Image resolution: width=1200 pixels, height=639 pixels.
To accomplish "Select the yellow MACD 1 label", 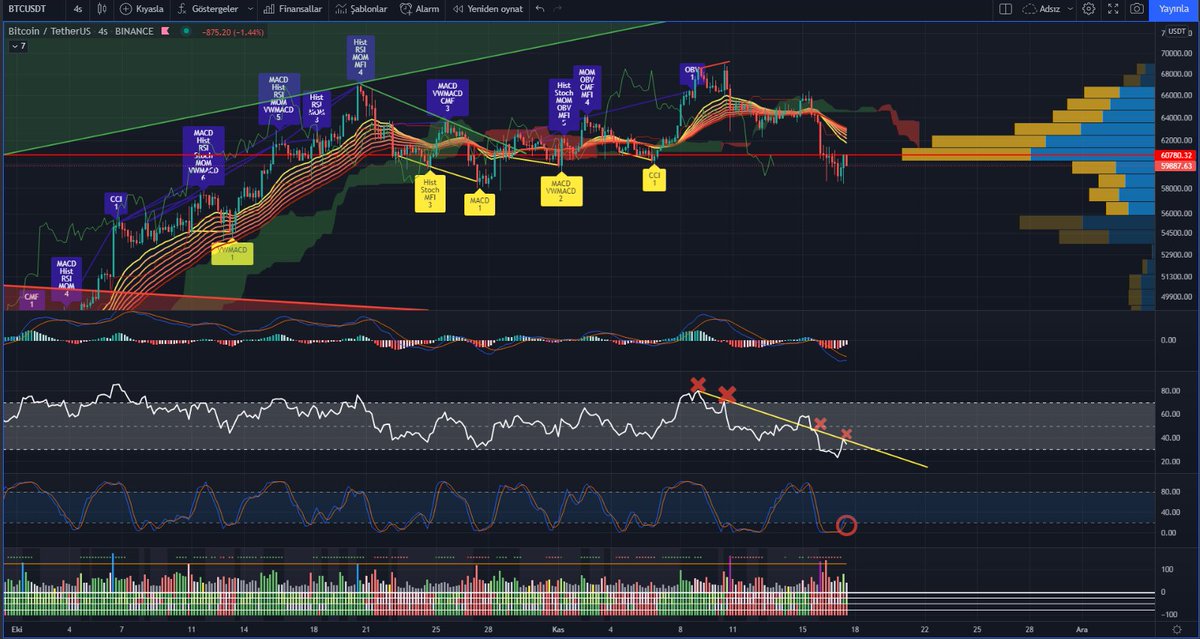I will point(480,203).
